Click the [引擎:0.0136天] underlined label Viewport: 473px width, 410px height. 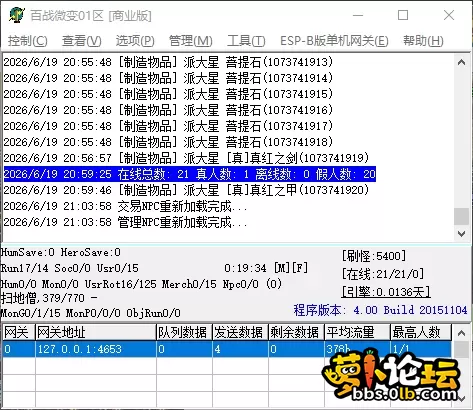[386, 292]
